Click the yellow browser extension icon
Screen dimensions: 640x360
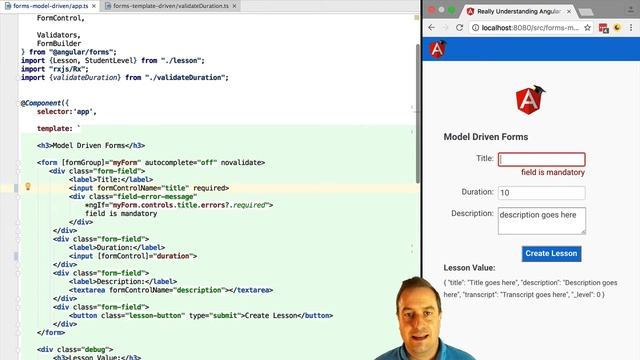coord(617,28)
